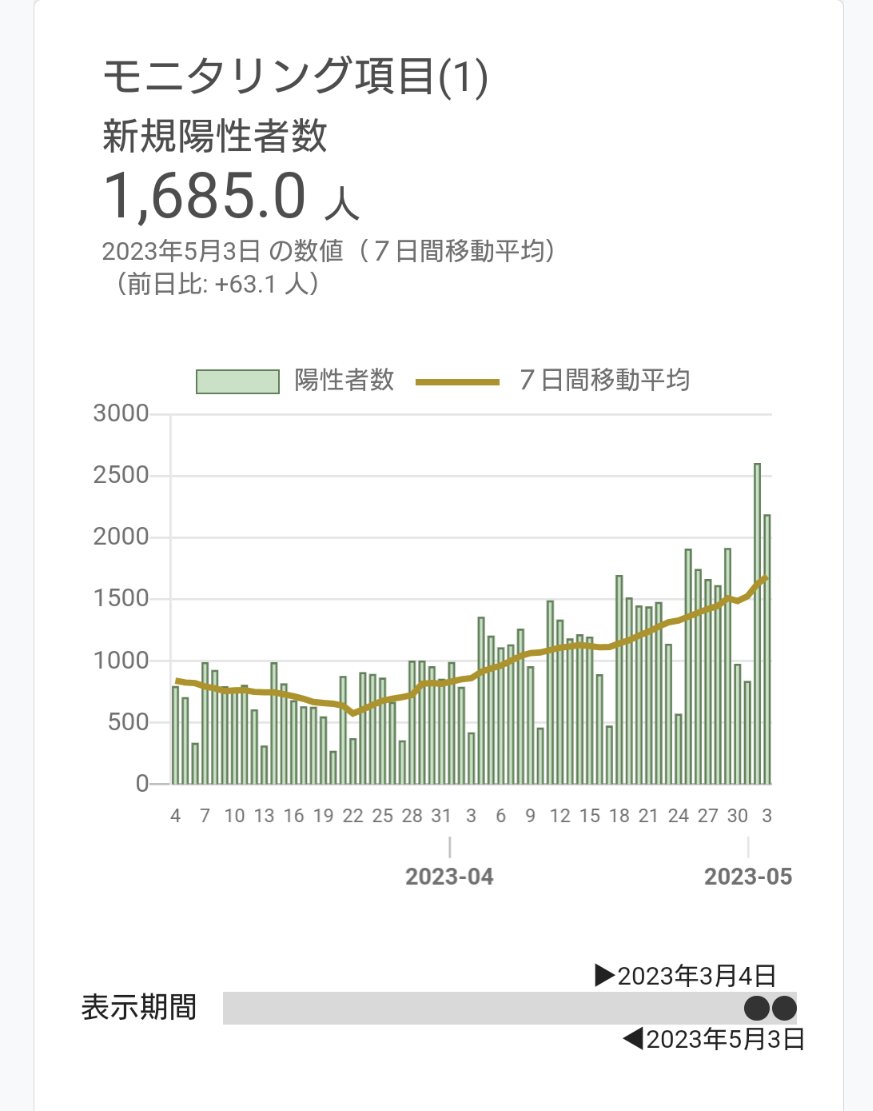
Task: Toggle the 陽性者数 legend green swatch
Action: (x=237, y=381)
